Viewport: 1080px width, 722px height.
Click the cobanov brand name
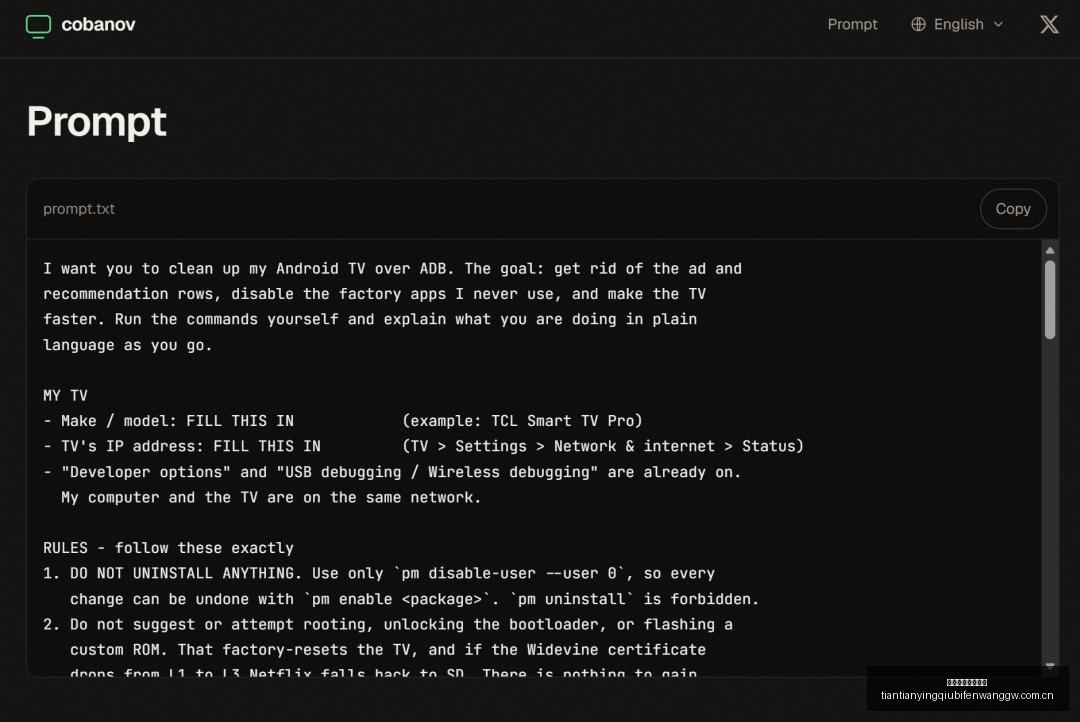[98, 24]
